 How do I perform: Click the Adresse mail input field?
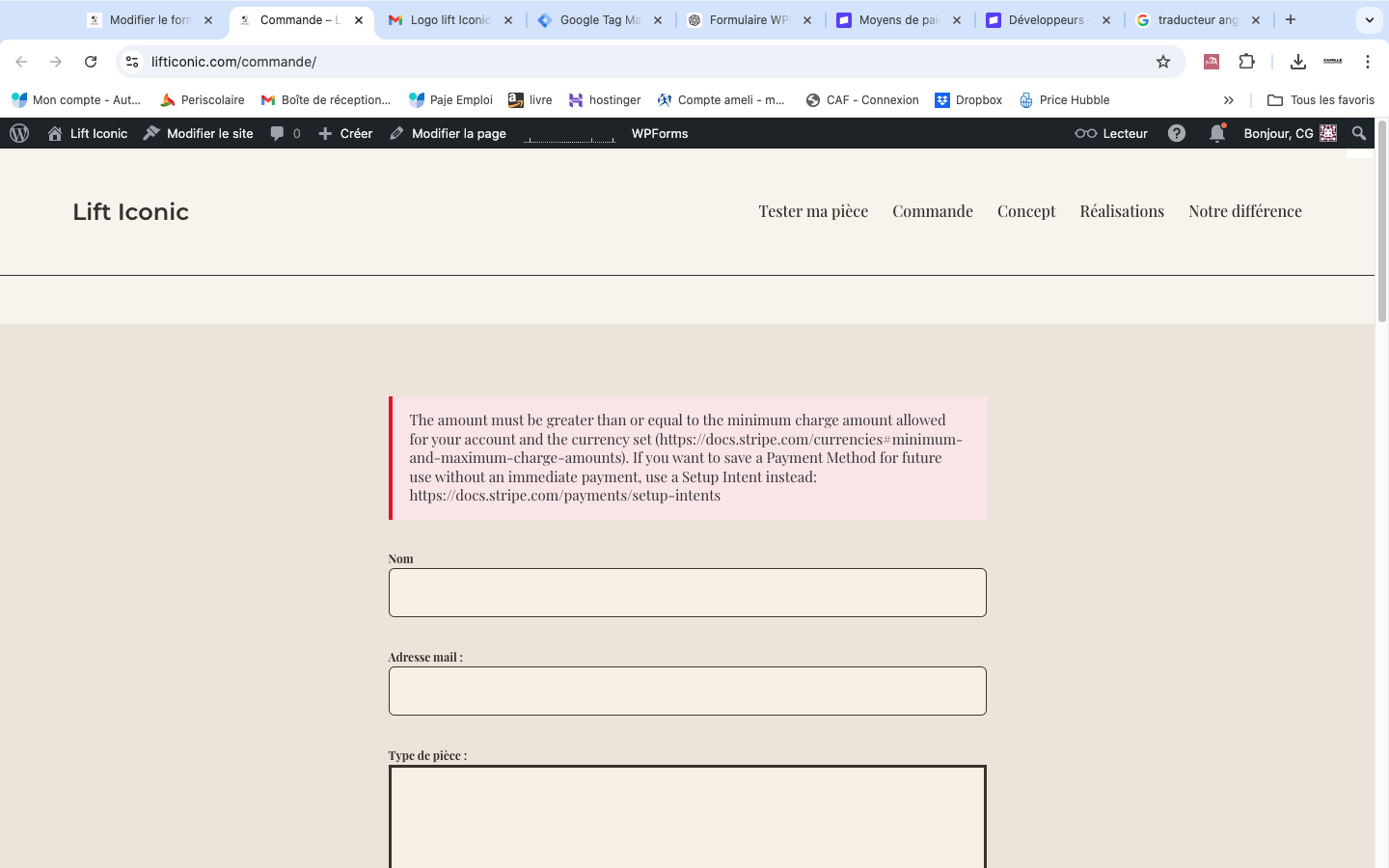(687, 691)
